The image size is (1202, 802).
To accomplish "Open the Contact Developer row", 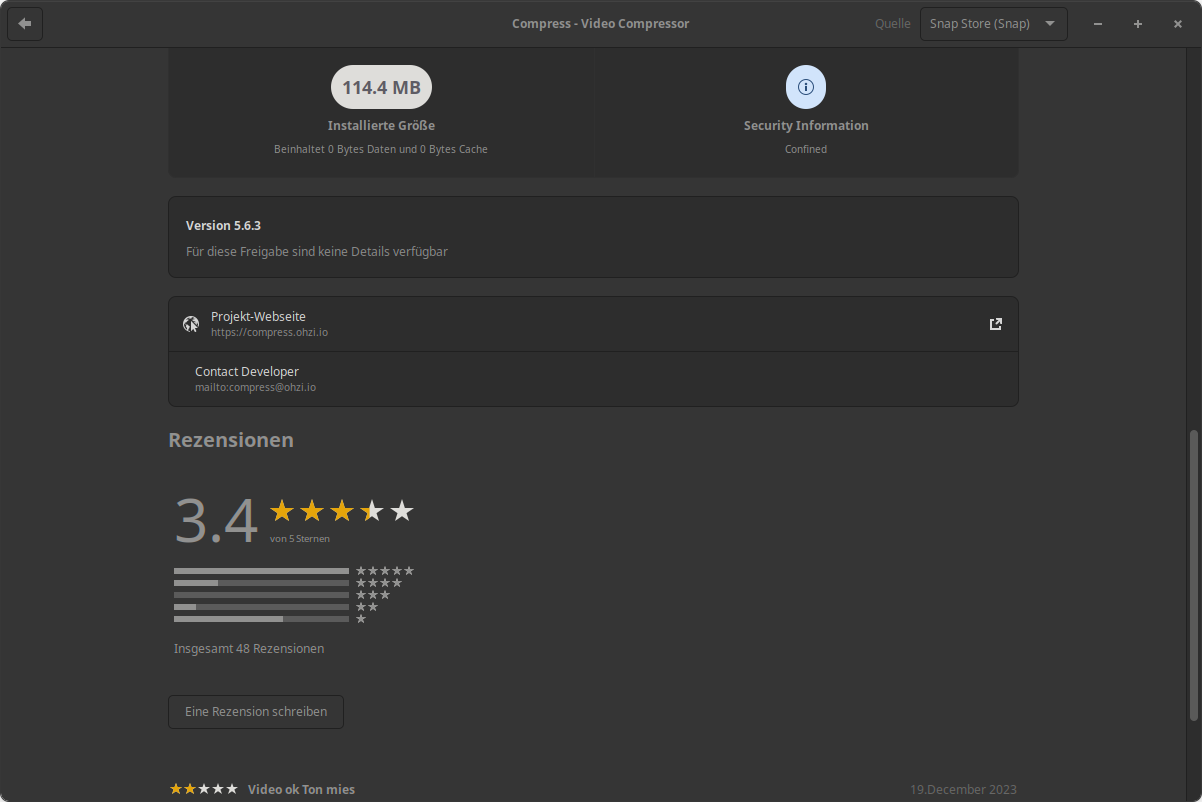I will click(593, 379).
